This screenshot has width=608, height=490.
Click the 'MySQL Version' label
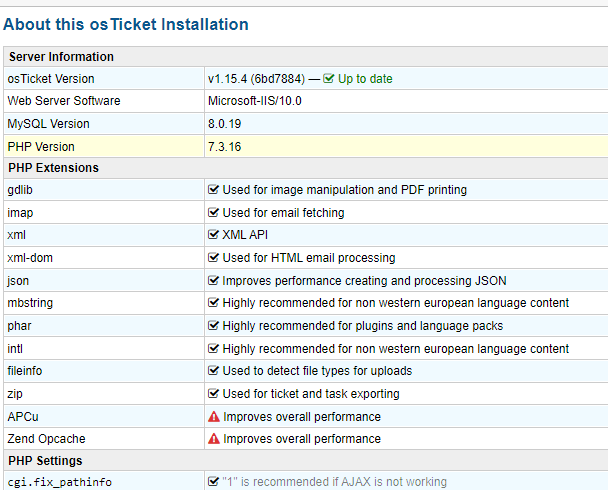(48, 124)
